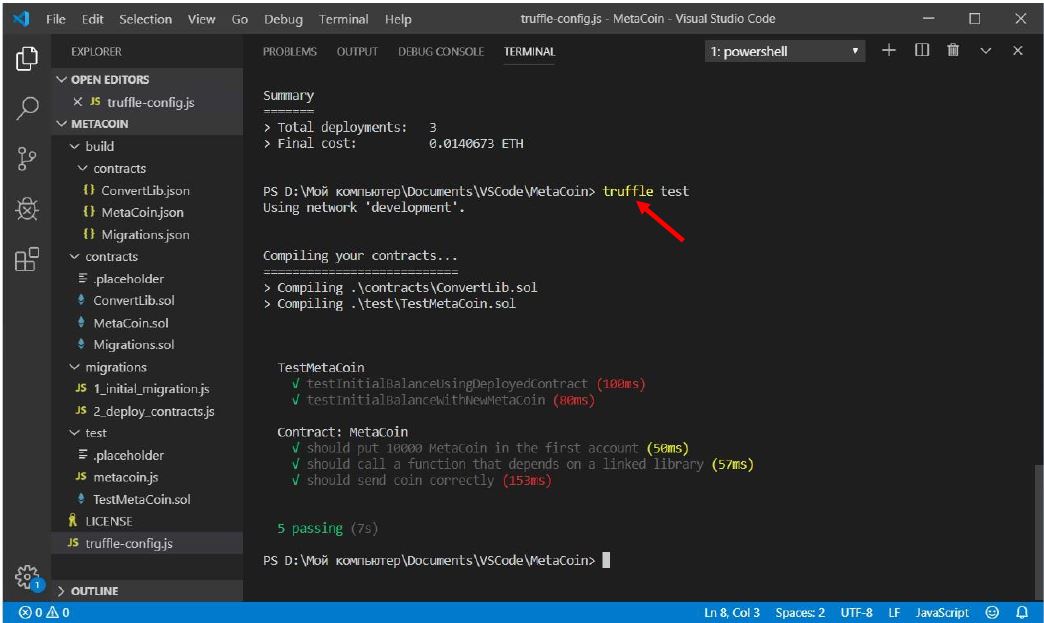Screen dimensions: 1044x623
Task: Open MetaCoin.sol in the explorer
Action: pos(130,323)
